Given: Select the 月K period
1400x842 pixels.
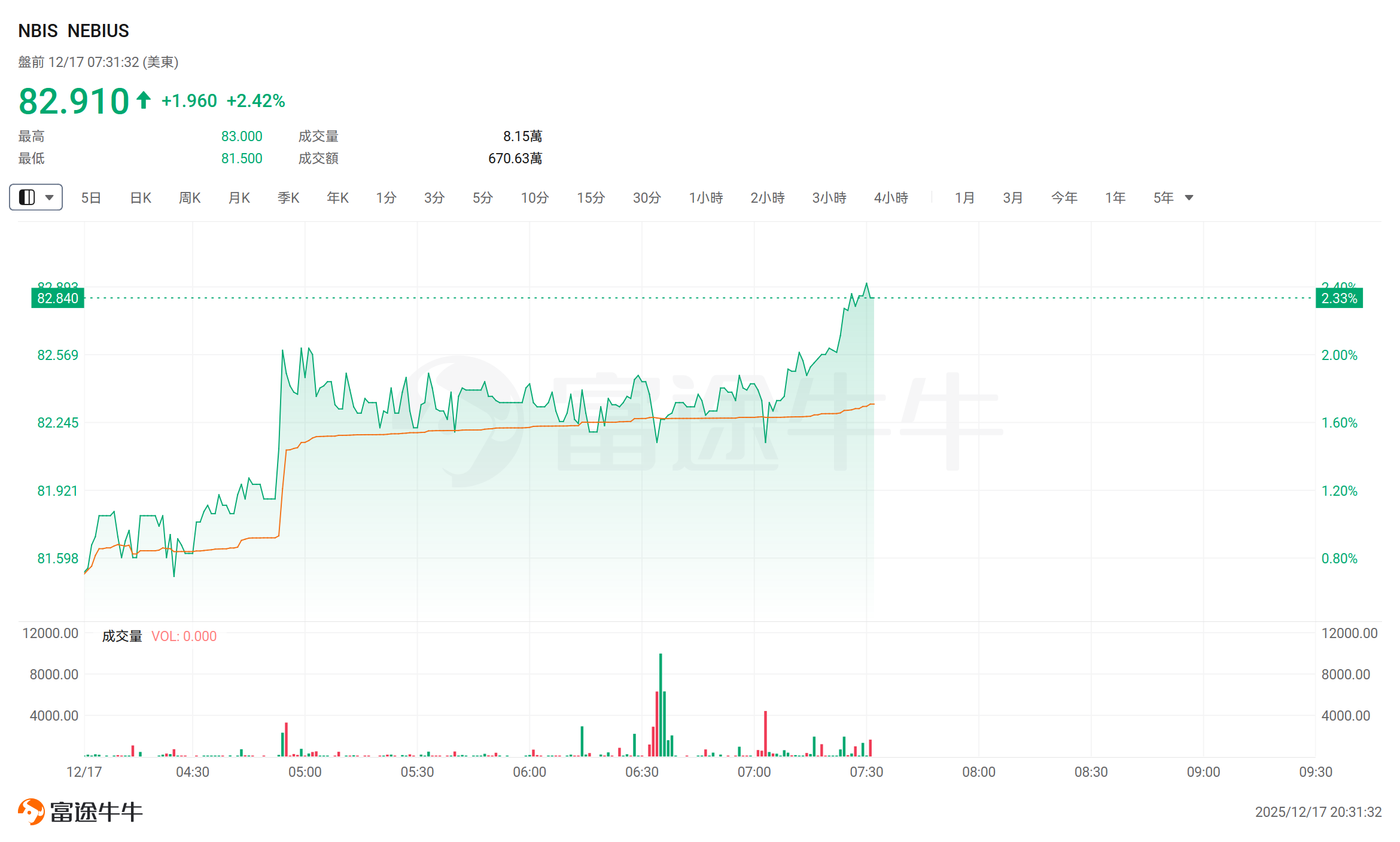Looking at the screenshot, I should 239,198.
